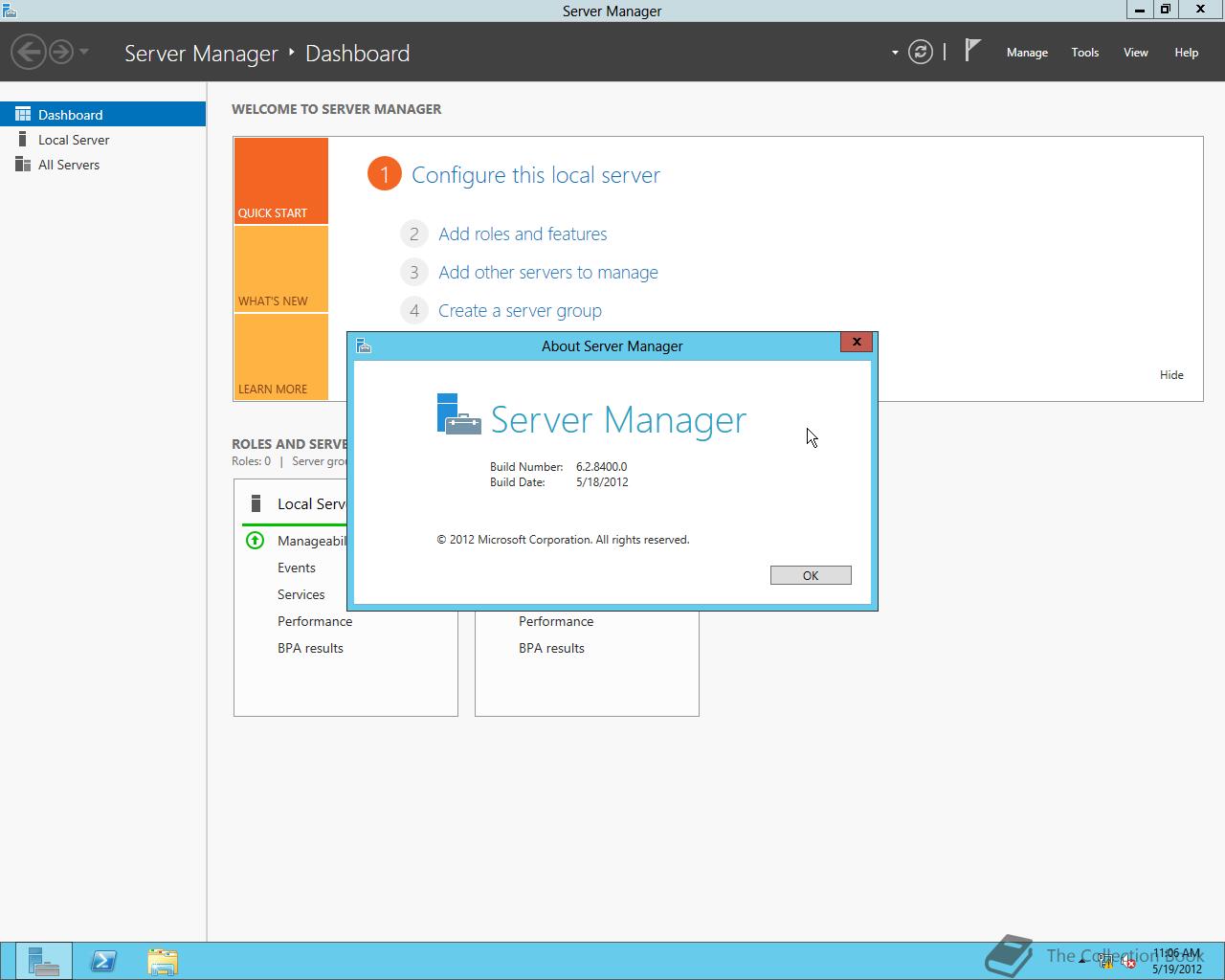Image resolution: width=1225 pixels, height=980 pixels.
Task: Open BPA results in Local Server tile
Action: pos(310,648)
